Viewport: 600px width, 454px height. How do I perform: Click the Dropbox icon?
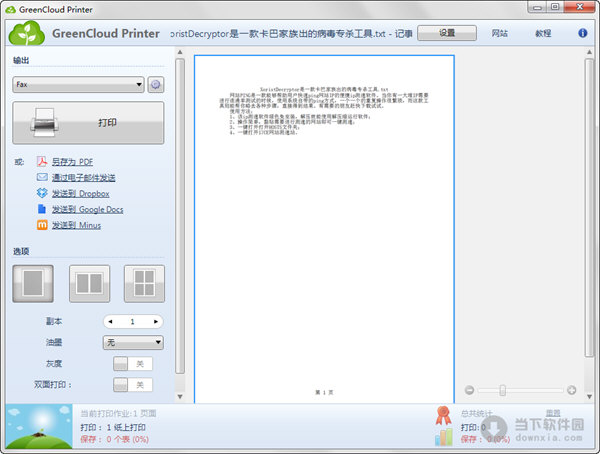click(x=42, y=193)
